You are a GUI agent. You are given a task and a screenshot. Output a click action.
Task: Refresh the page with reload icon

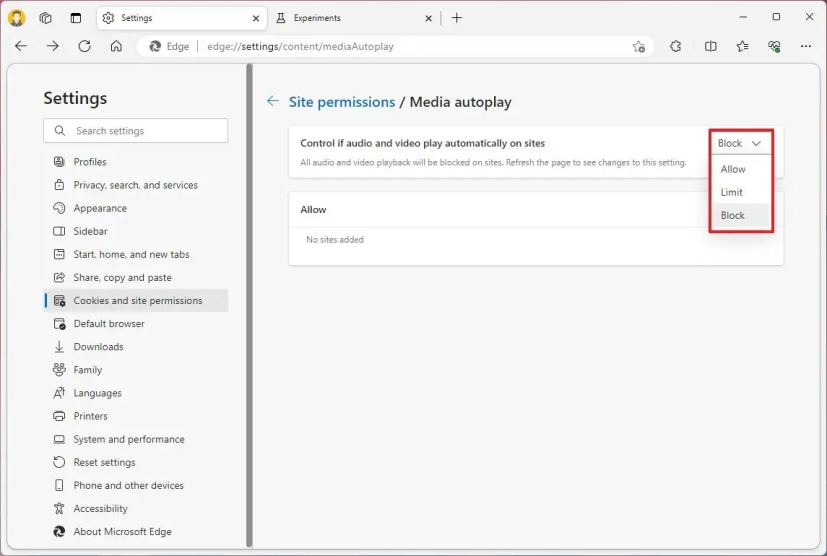[x=84, y=46]
